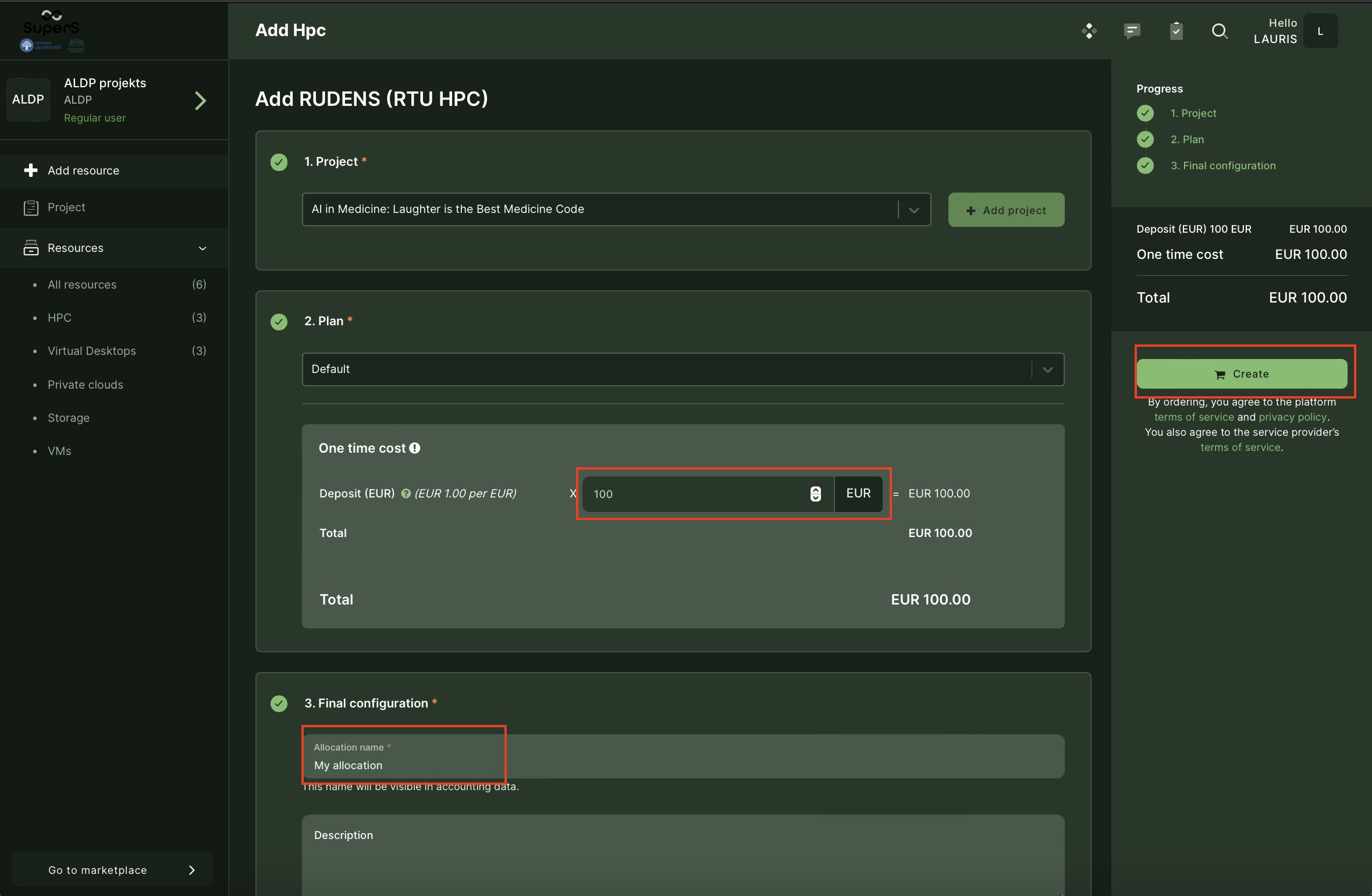
Task: Select the HPC resource menu item
Action: pyautogui.click(x=60, y=317)
